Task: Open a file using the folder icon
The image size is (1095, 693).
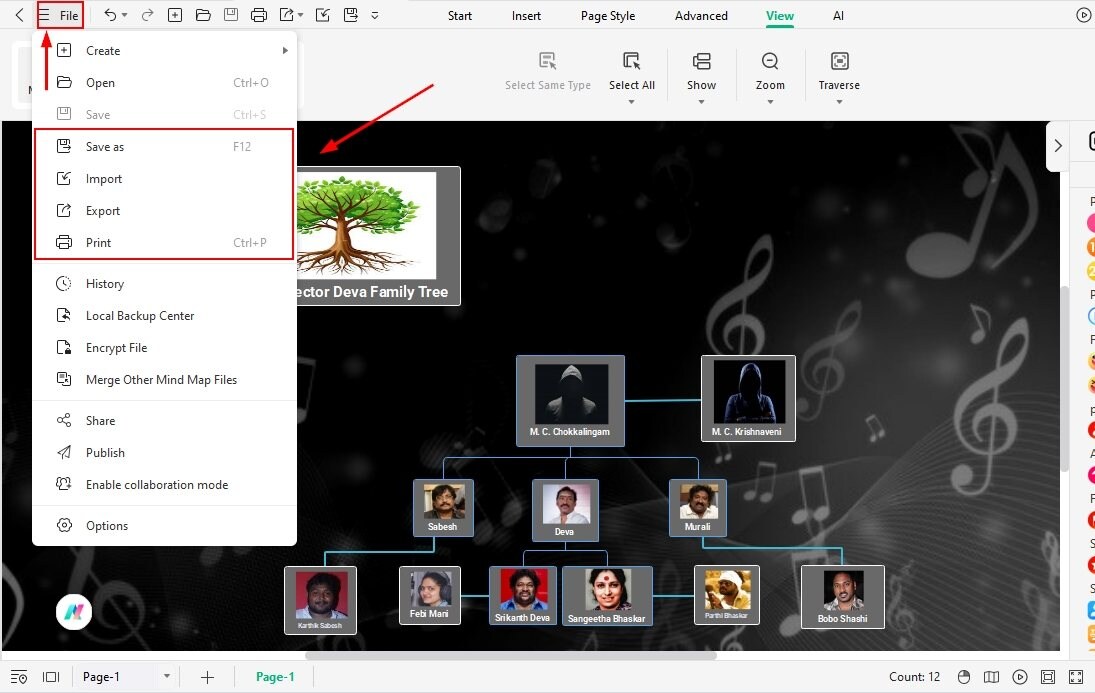Action: [203, 15]
